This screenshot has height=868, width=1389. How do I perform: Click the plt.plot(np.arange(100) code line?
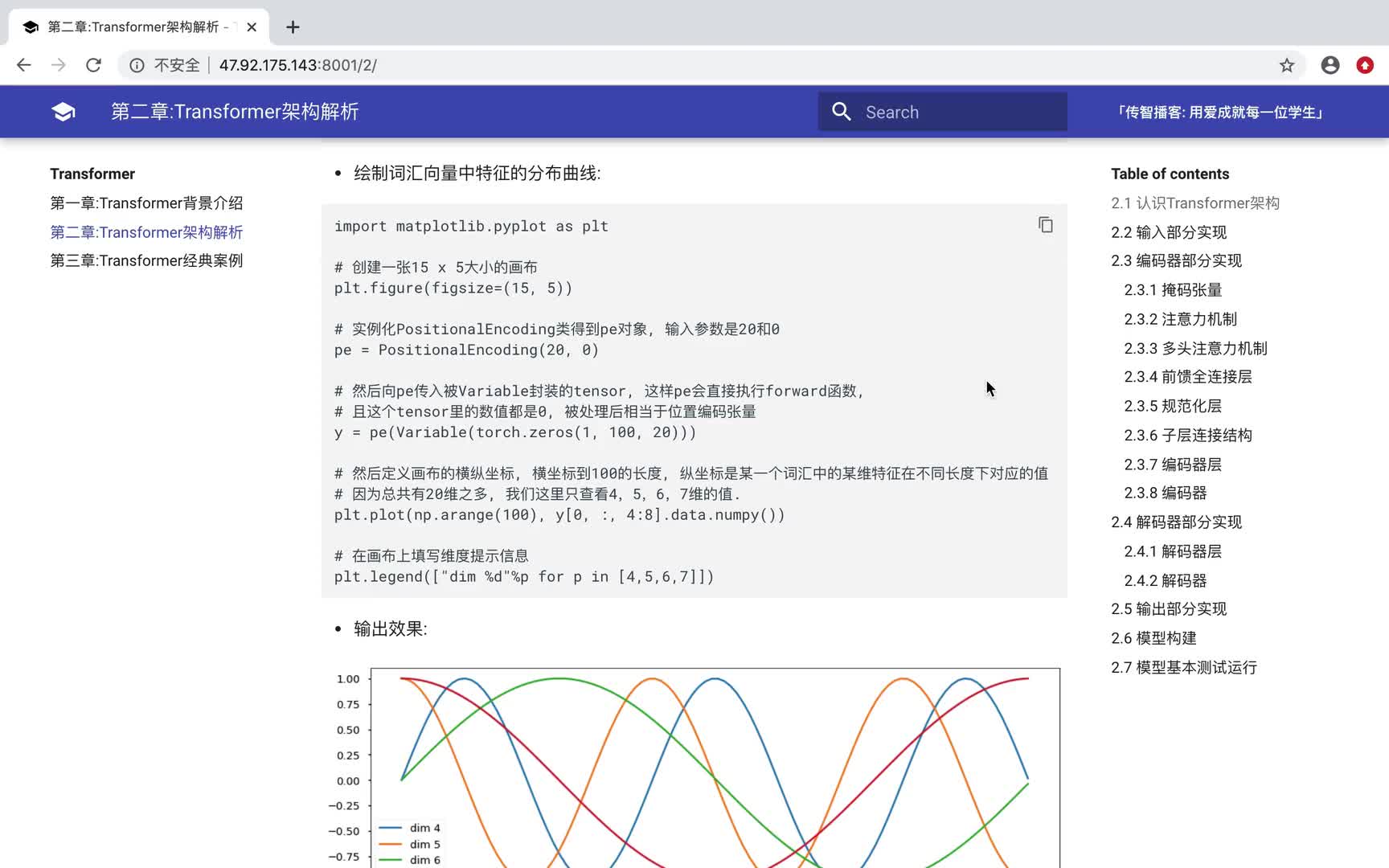point(559,514)
